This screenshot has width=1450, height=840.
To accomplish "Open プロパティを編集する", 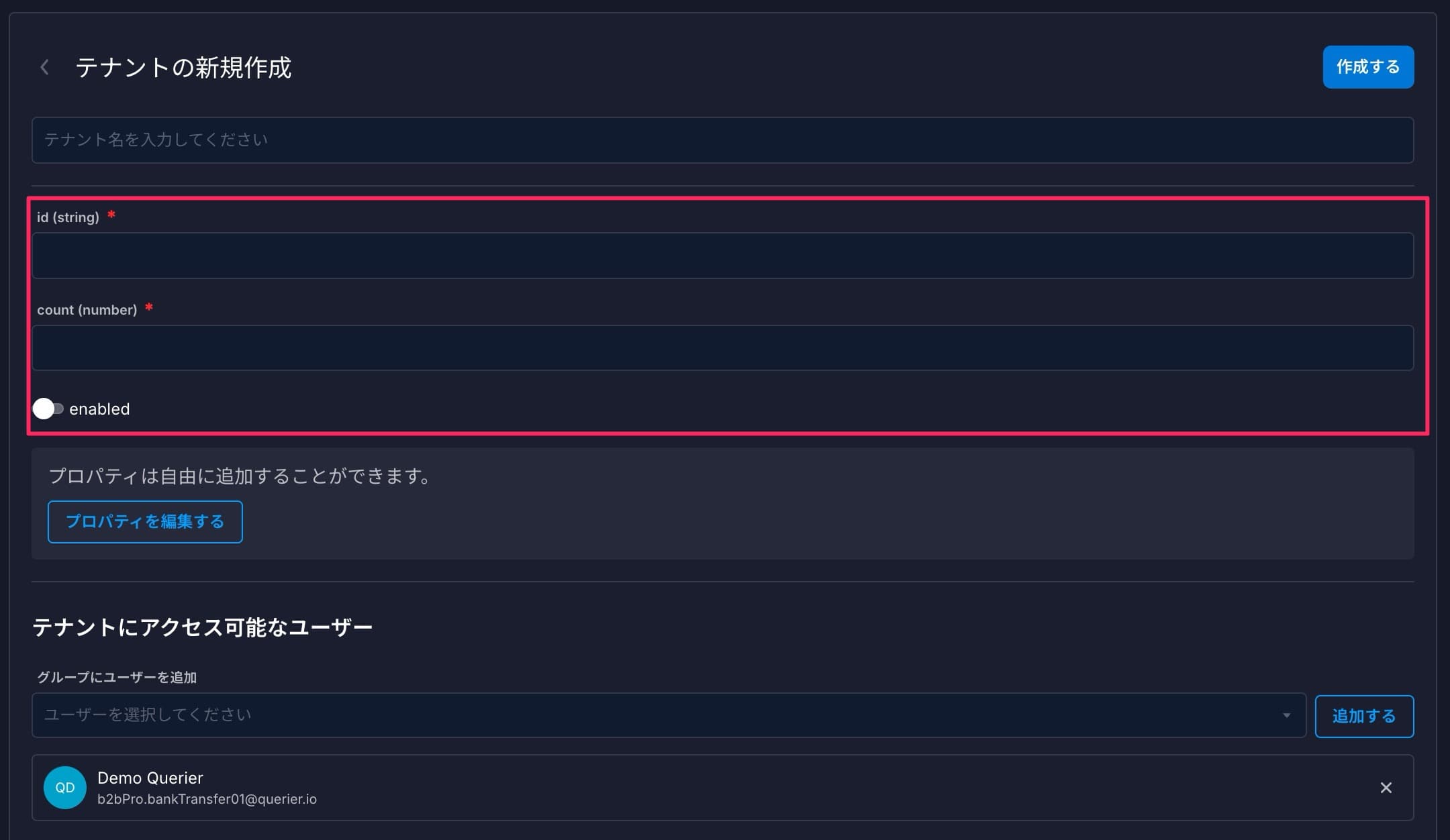I will [145, 522].
